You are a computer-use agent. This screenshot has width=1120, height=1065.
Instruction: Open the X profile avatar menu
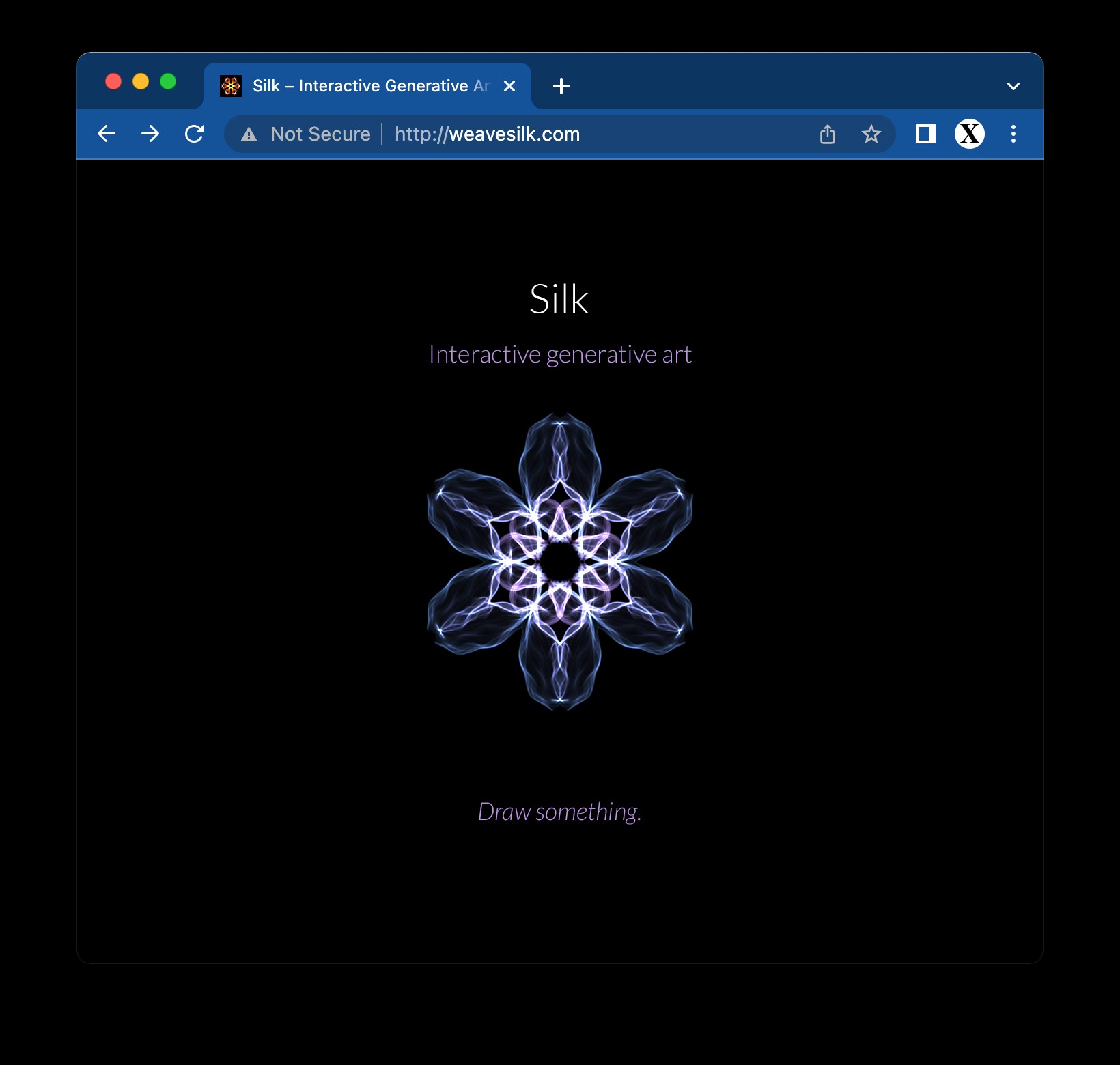(970, 134)
